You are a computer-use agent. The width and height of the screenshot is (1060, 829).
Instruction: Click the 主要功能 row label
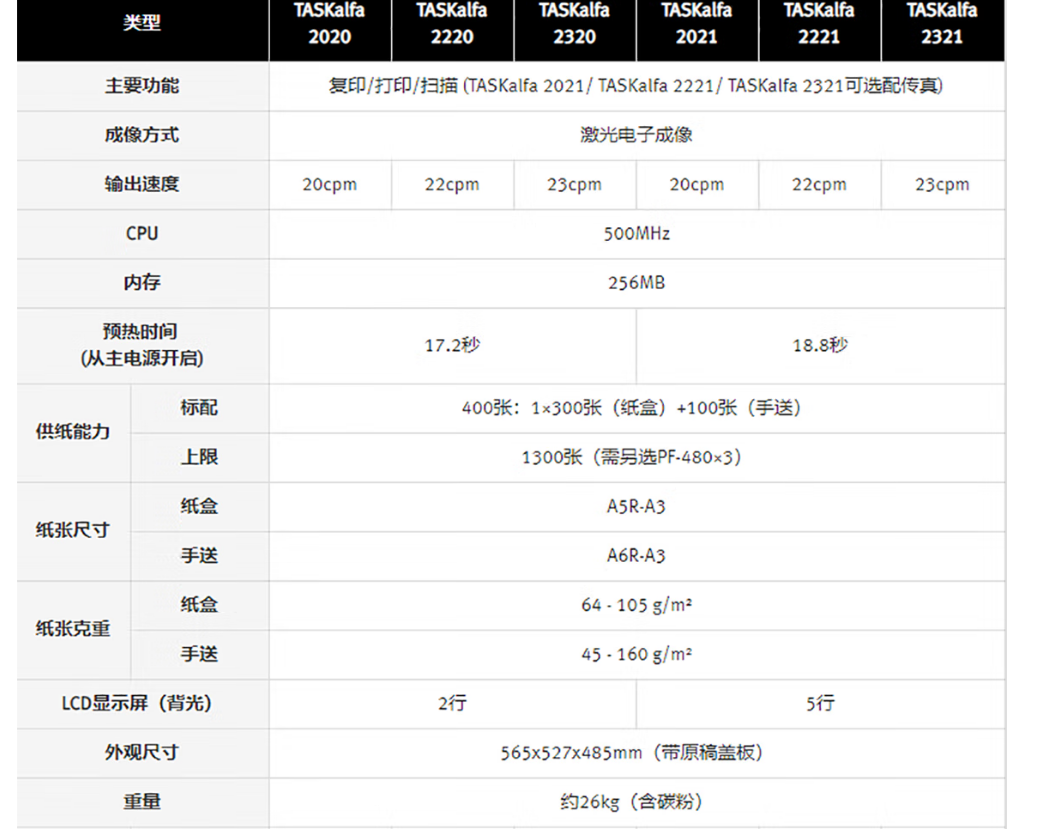(142, 86)
